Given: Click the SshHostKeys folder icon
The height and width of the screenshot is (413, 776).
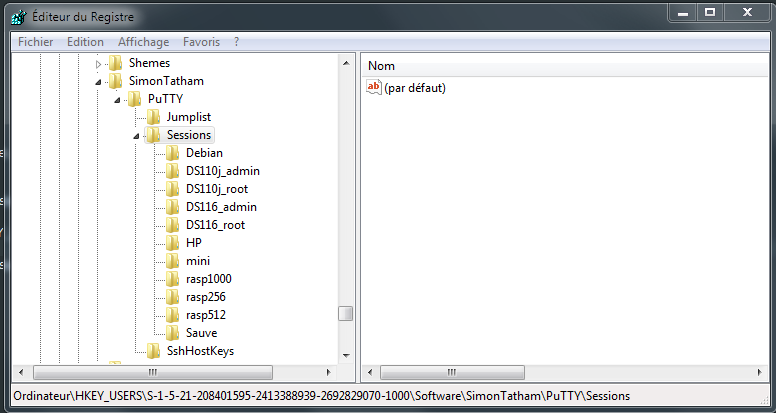Looking at the screenshot, I should (x=153, y=351).
